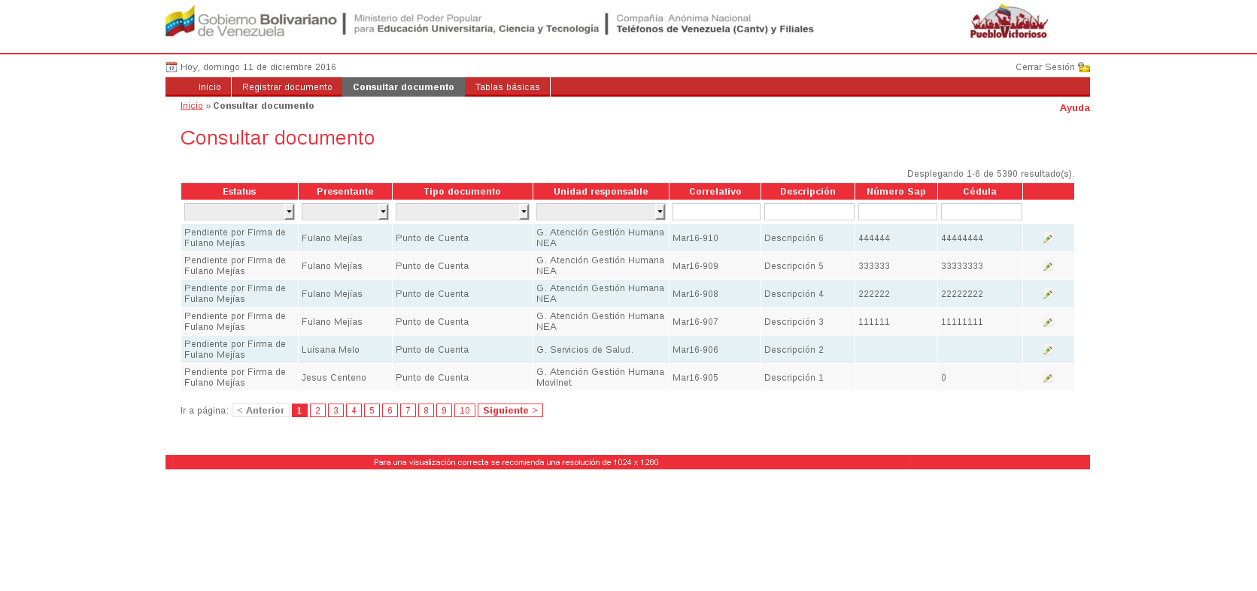
Task: Open edit icon for Mar16-908 document
Action: point(1048,294)
